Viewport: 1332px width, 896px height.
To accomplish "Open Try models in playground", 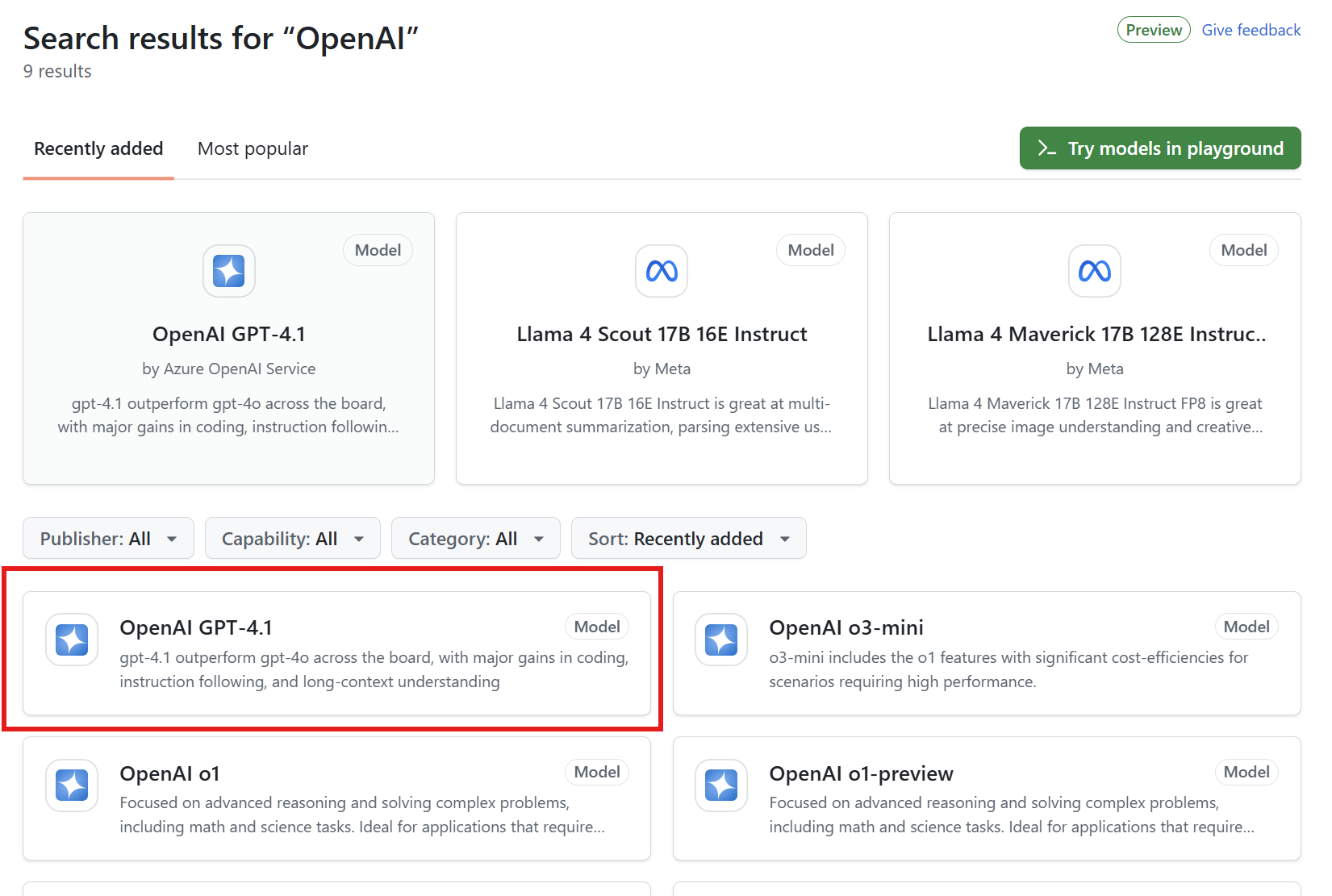I will 1160,148.
